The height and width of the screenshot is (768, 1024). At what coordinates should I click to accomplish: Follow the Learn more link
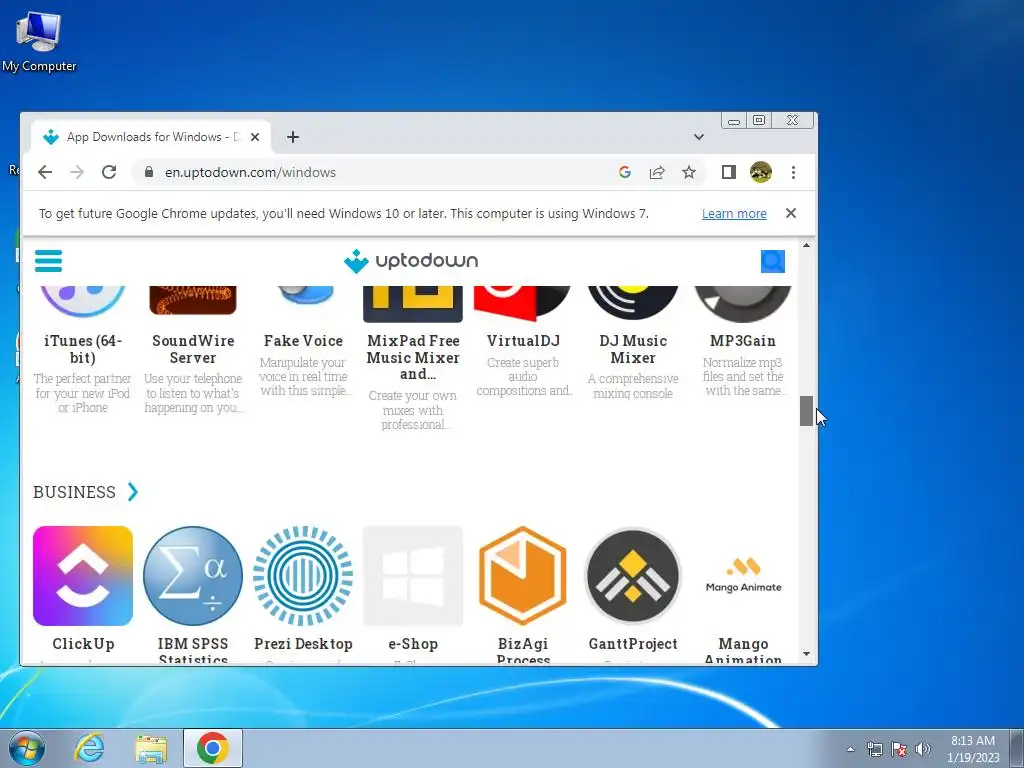pyautogui.click(x=734, y=214)
